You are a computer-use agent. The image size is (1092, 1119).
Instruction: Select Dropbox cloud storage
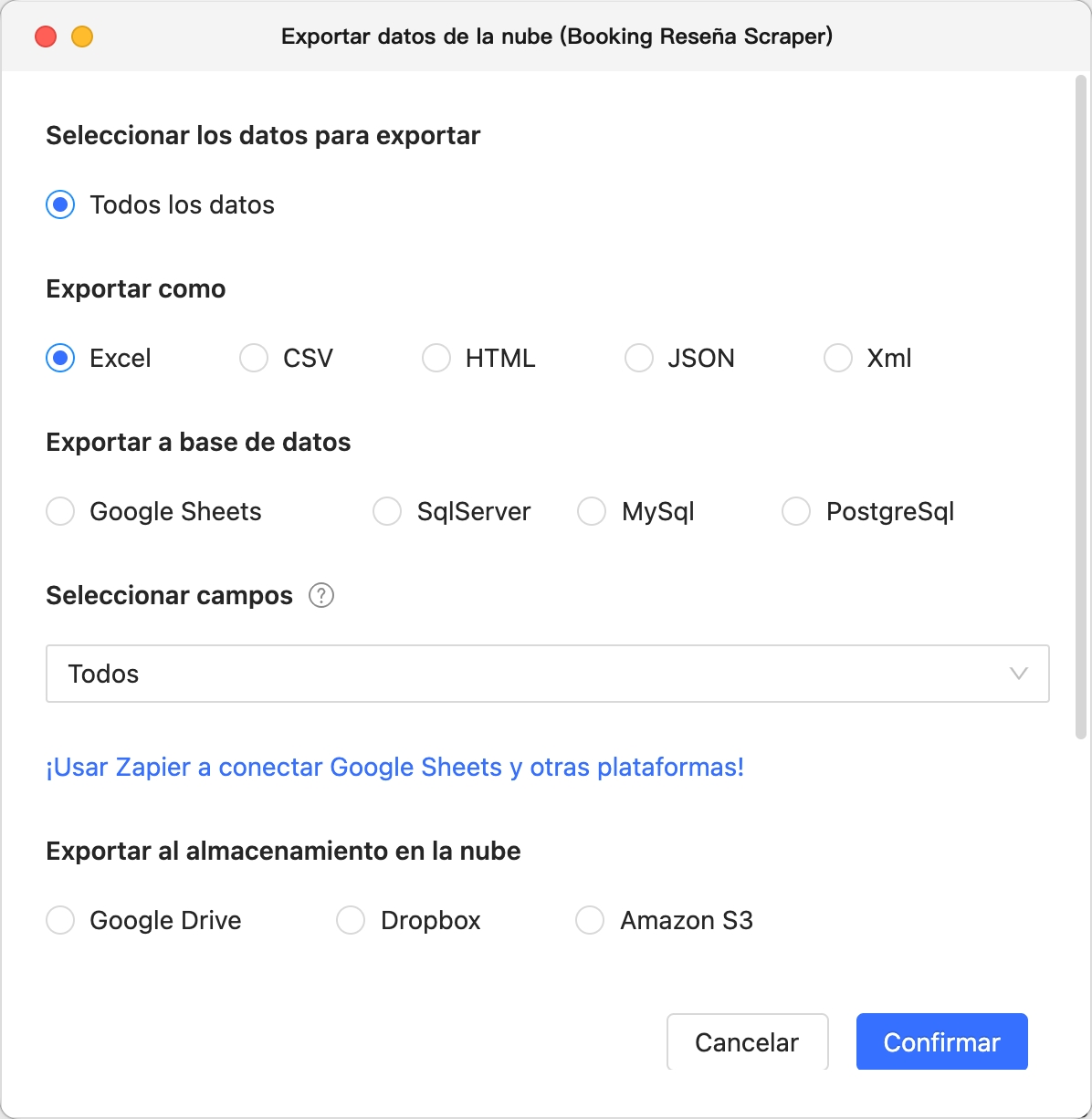click(x=351, y=920)
